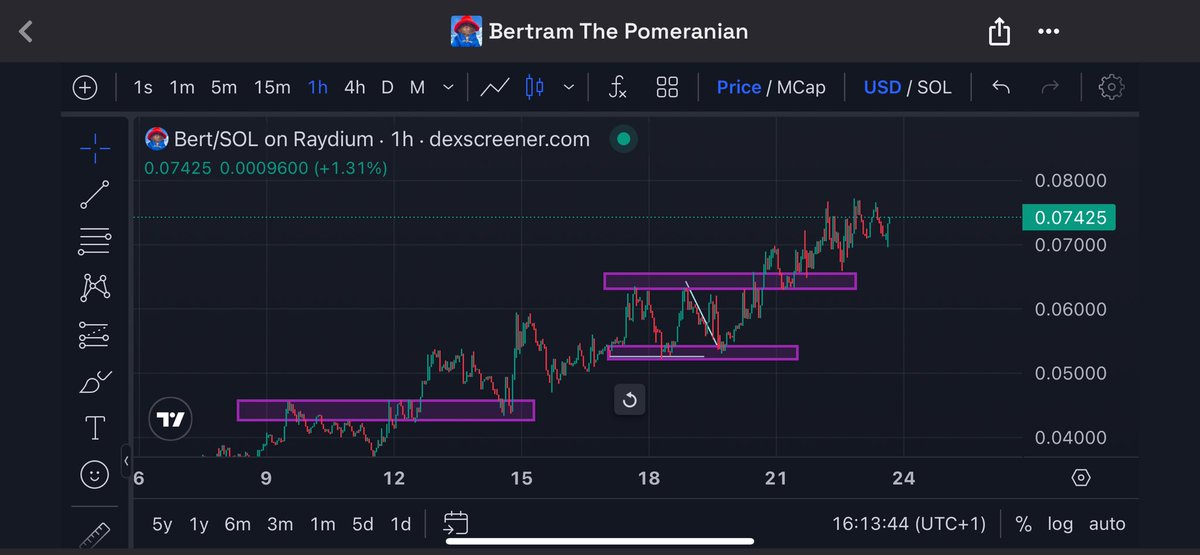Image resolution: width=1200 pixels, height=555 pixels.
Task: Set range to 1d
Action: (x=400, y=524)
